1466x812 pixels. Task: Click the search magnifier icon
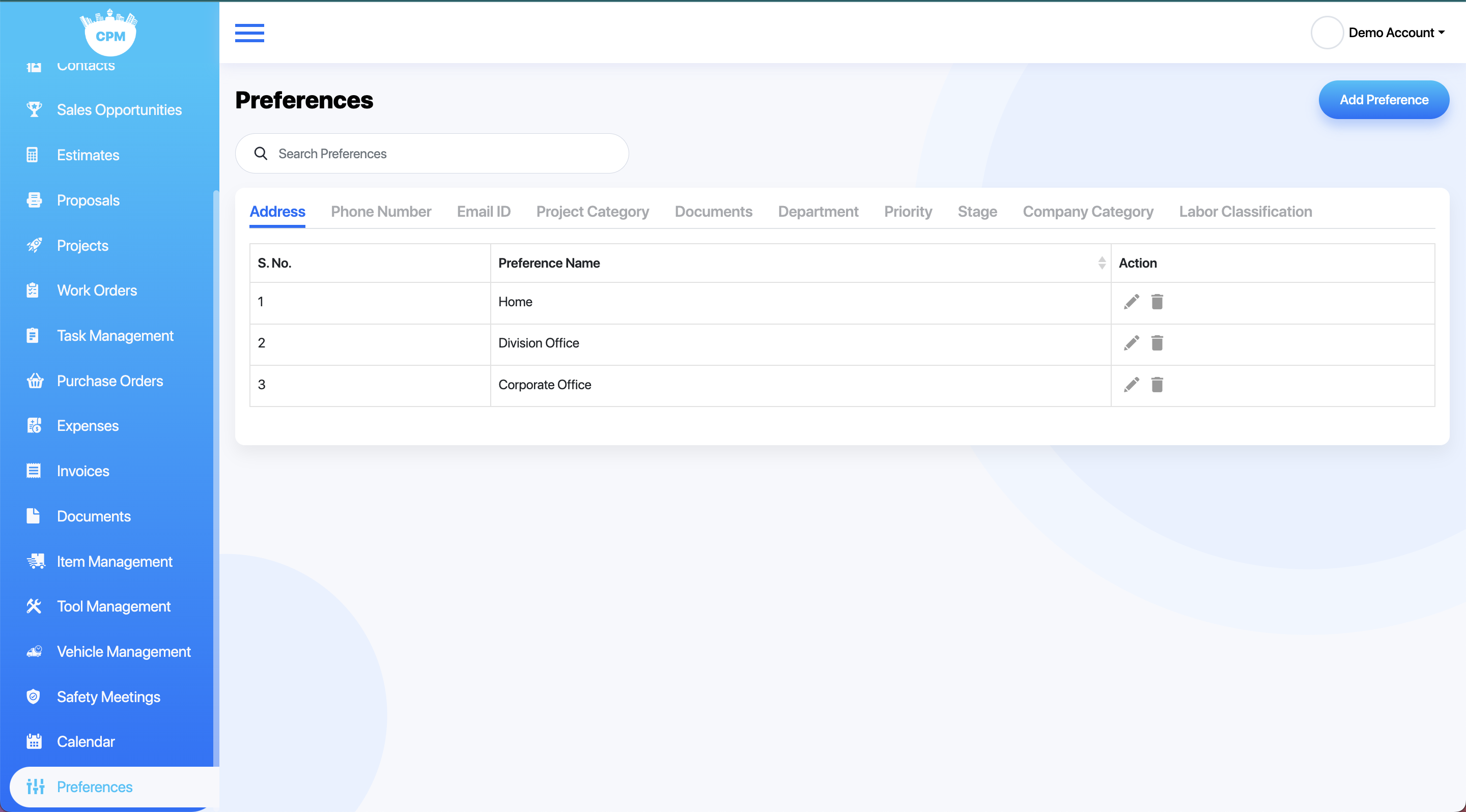click(x=261, y=154)
